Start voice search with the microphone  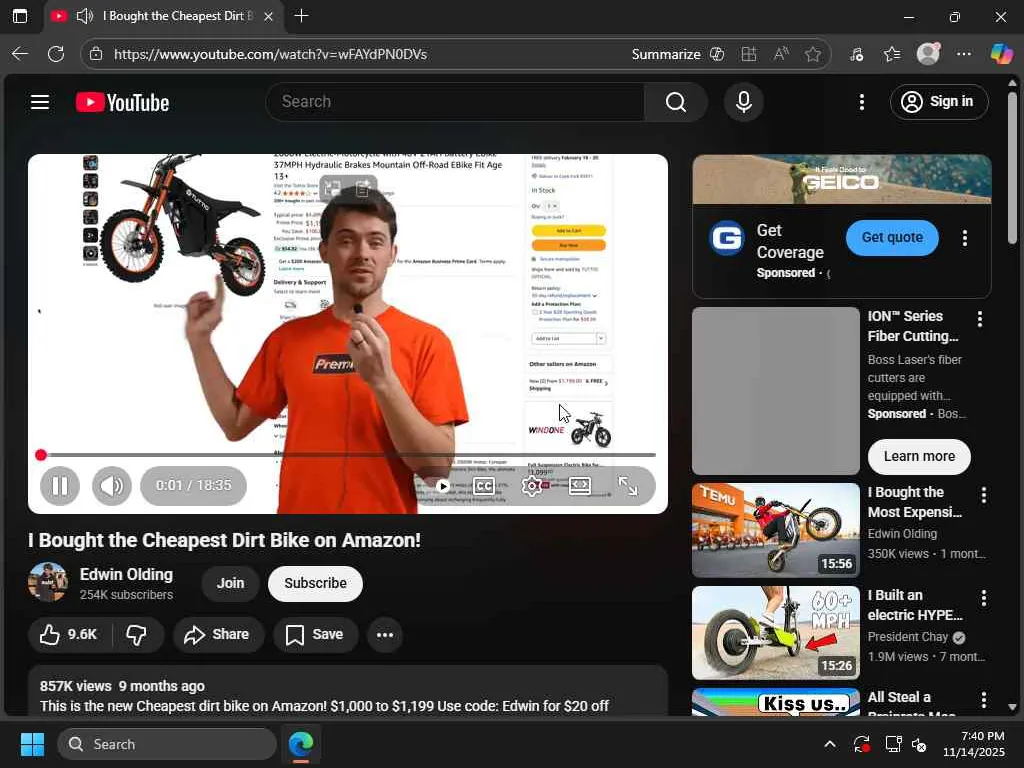[x=743, y=102]
